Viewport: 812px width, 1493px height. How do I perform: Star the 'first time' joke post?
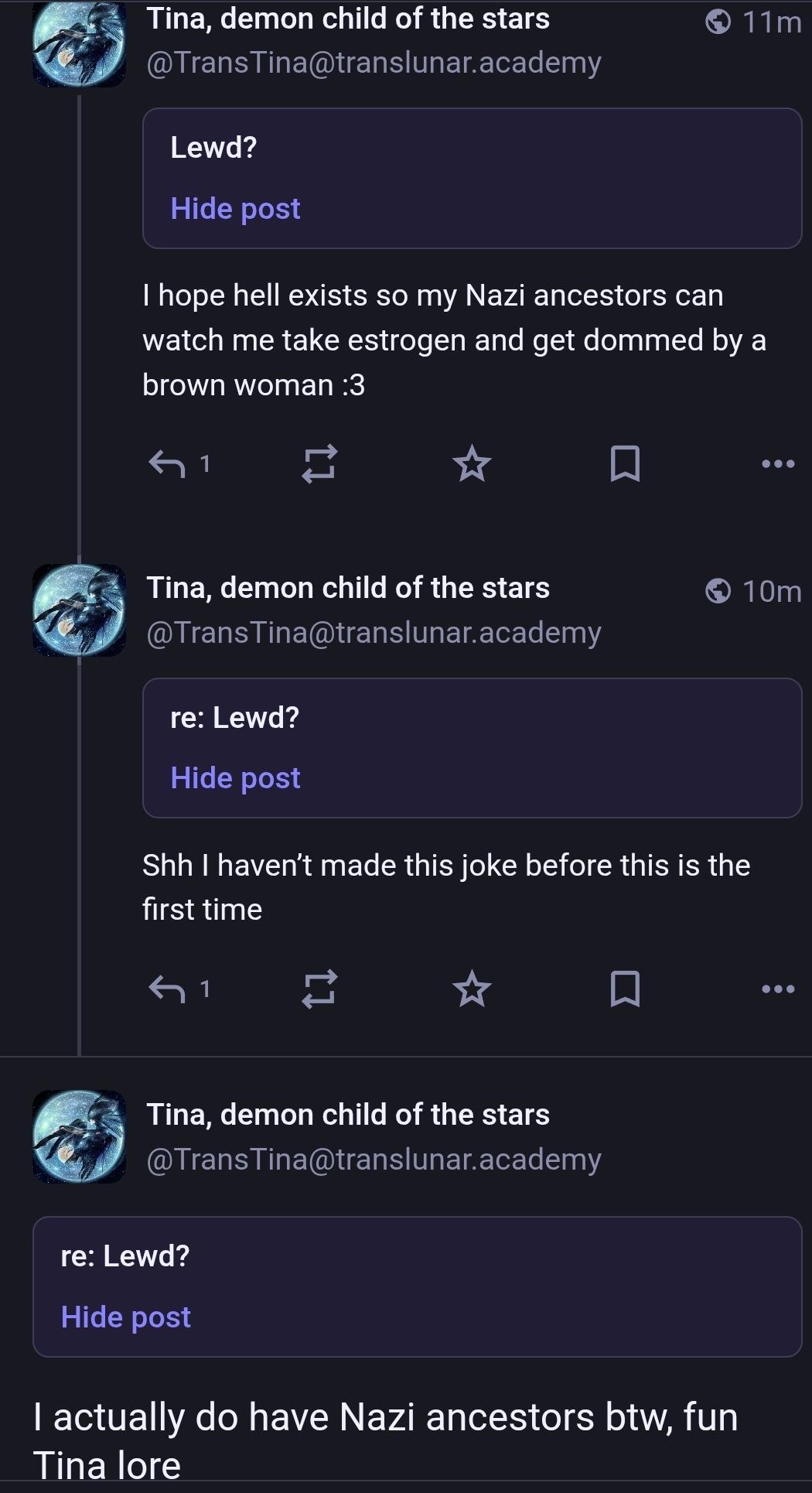[472, 989]
